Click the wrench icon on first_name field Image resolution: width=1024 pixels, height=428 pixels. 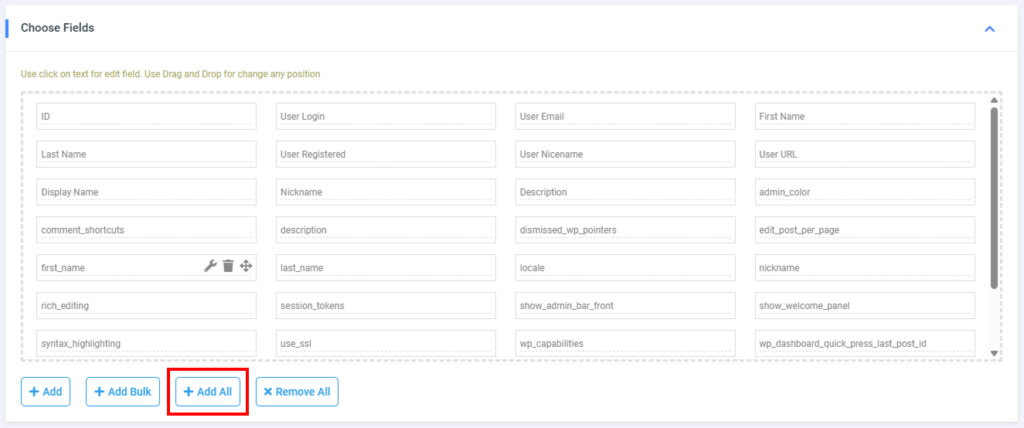point(210,266)
